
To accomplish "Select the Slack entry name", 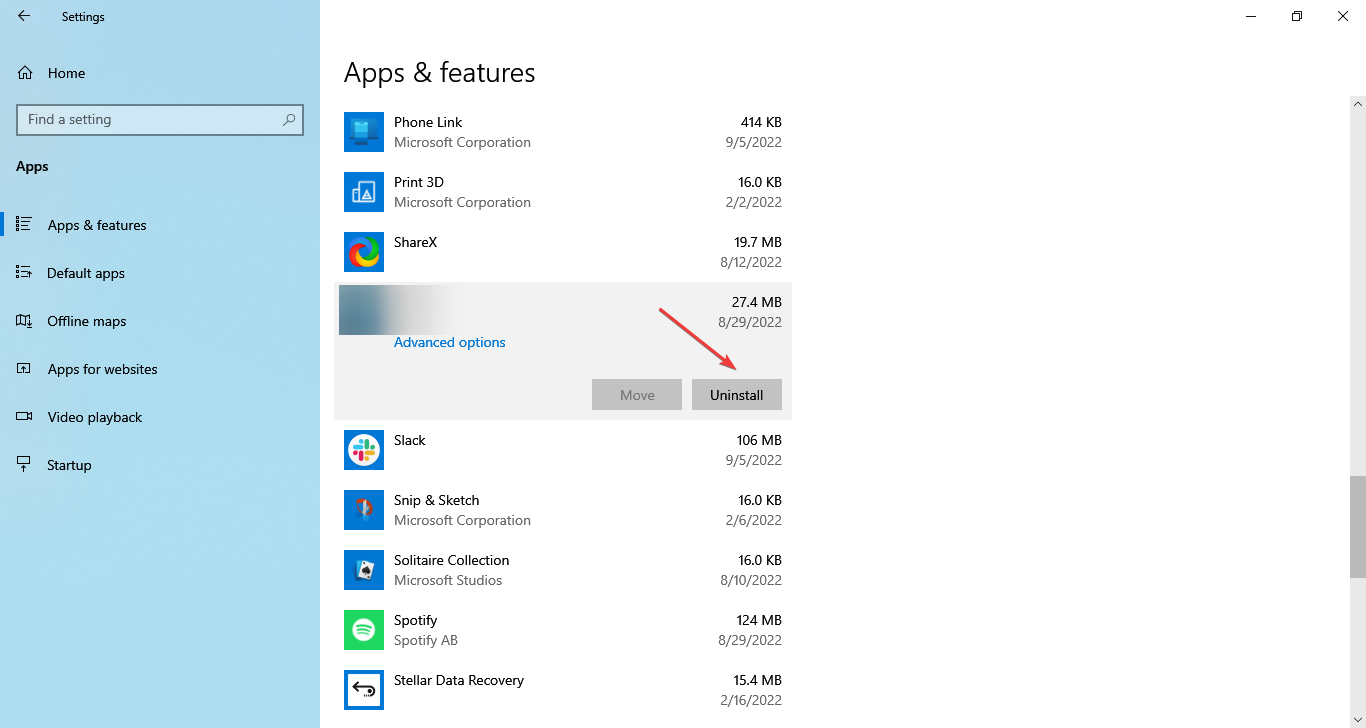I will pyautogui.click(x=410, y=440).
